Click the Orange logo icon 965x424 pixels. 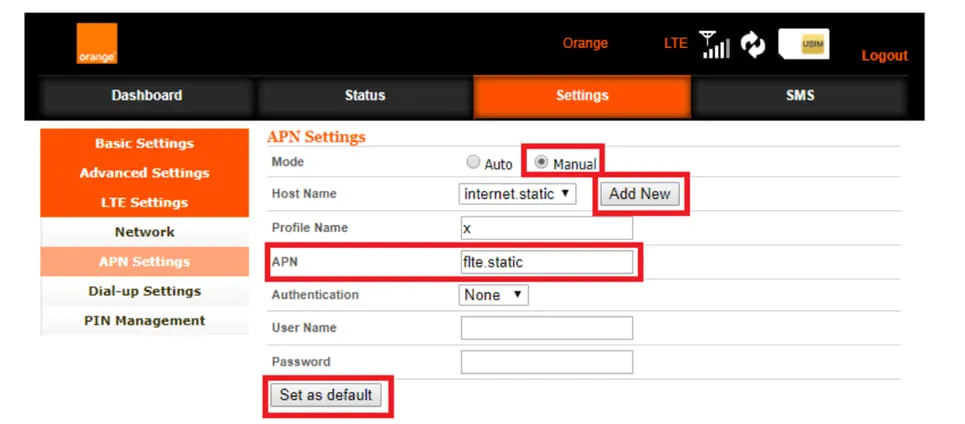point(97,43)
